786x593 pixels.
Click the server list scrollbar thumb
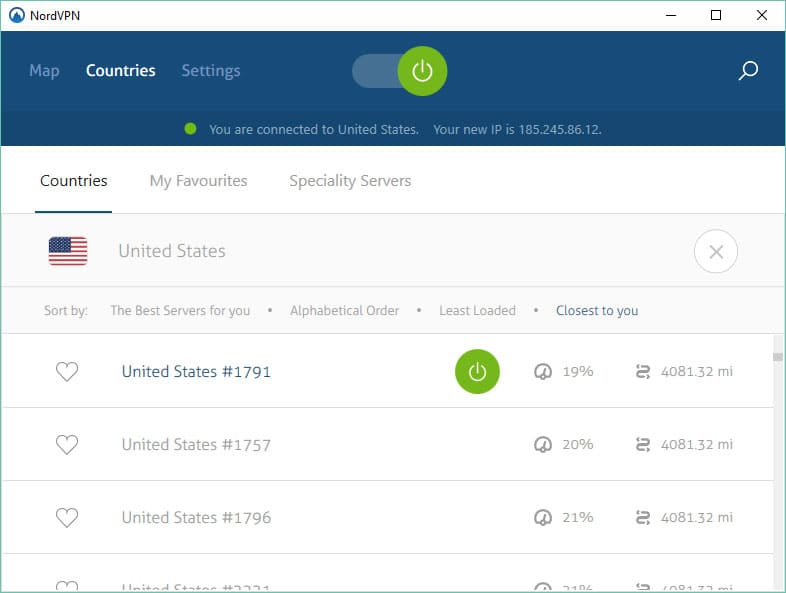click(x=777, y=356)
